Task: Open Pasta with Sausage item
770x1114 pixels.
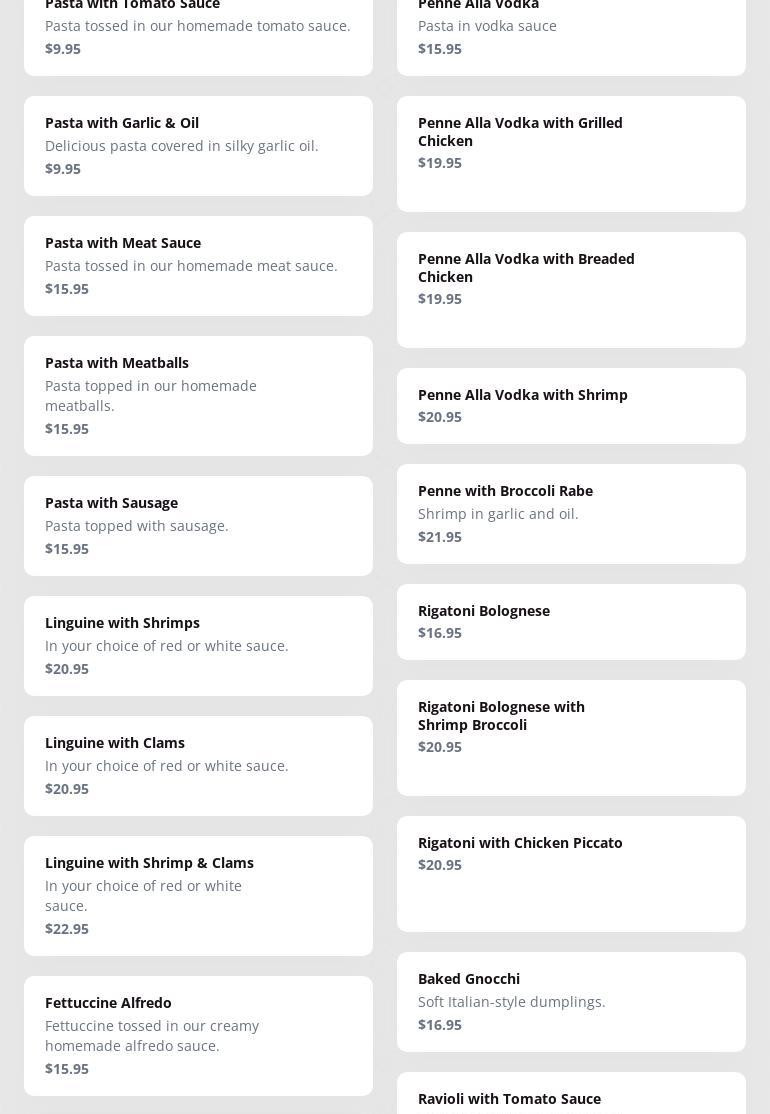Action: tap(198, 526)
